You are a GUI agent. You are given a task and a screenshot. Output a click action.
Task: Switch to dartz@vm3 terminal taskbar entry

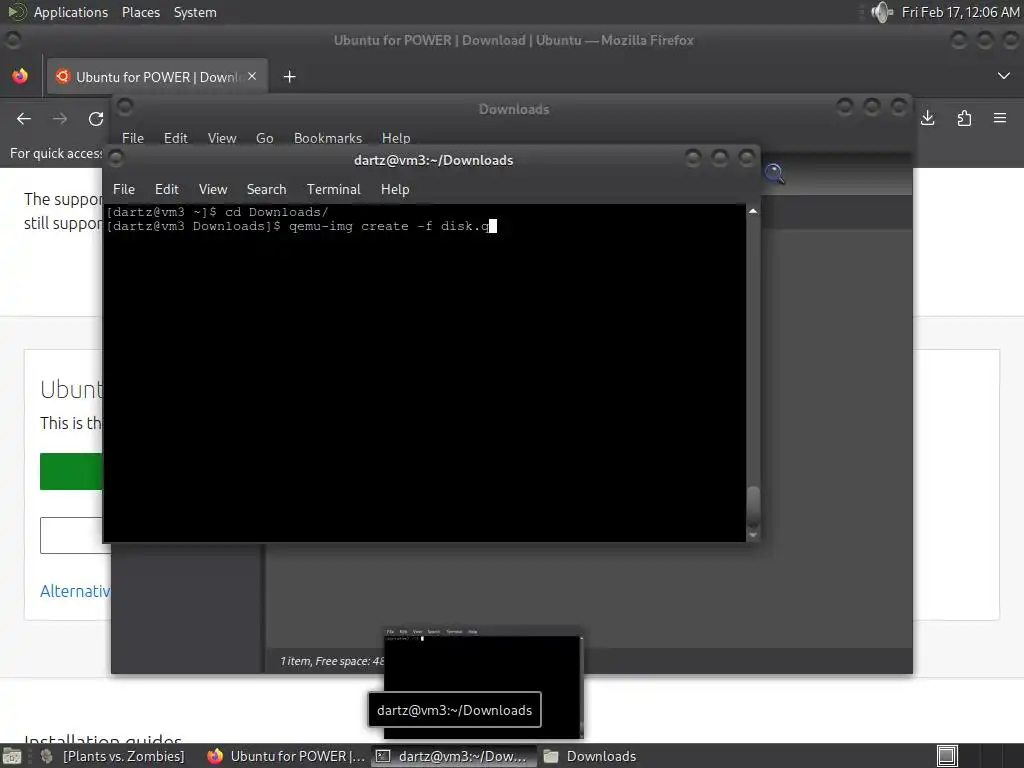click(x=454, y=756)
